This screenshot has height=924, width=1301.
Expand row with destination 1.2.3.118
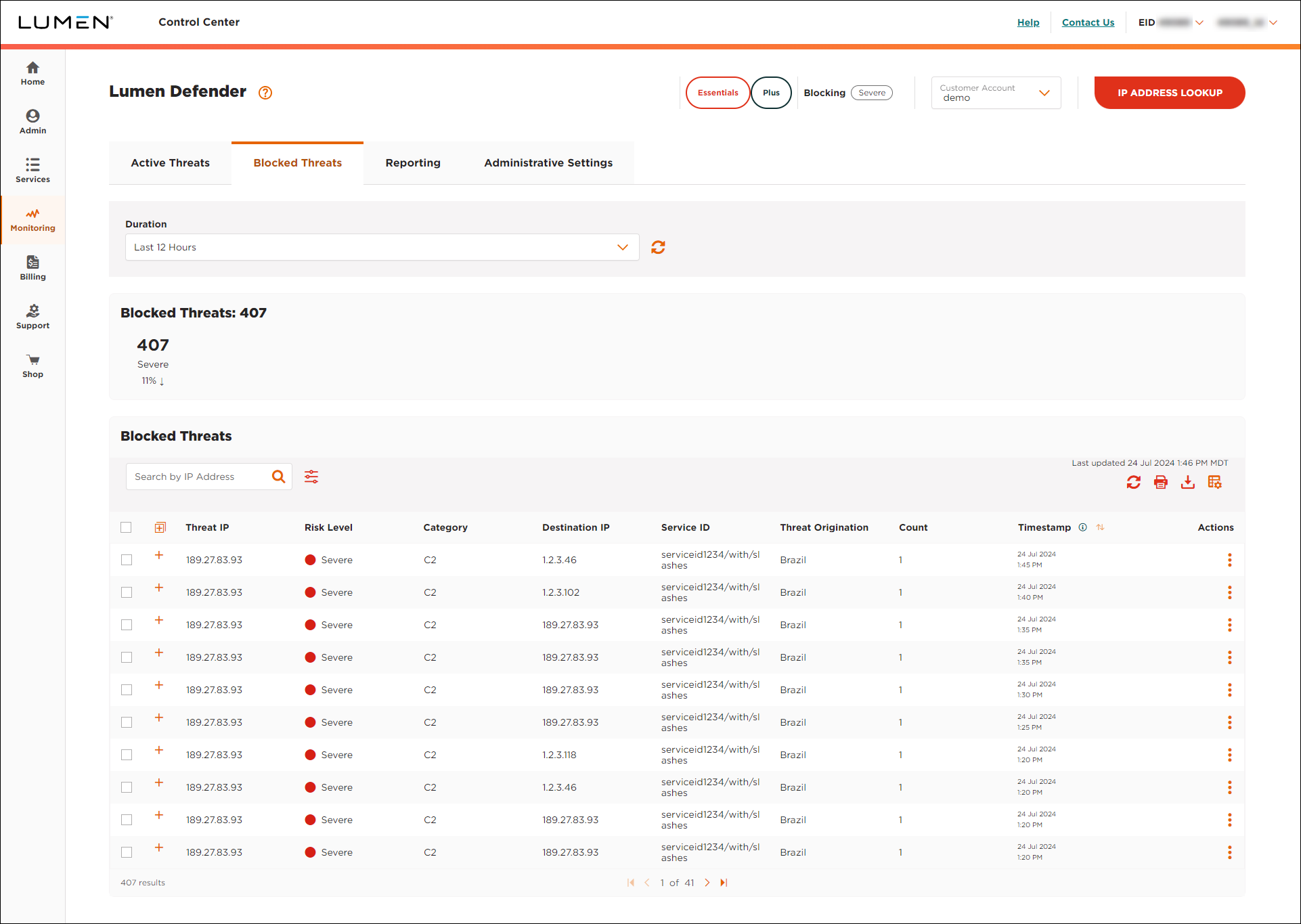159,750
